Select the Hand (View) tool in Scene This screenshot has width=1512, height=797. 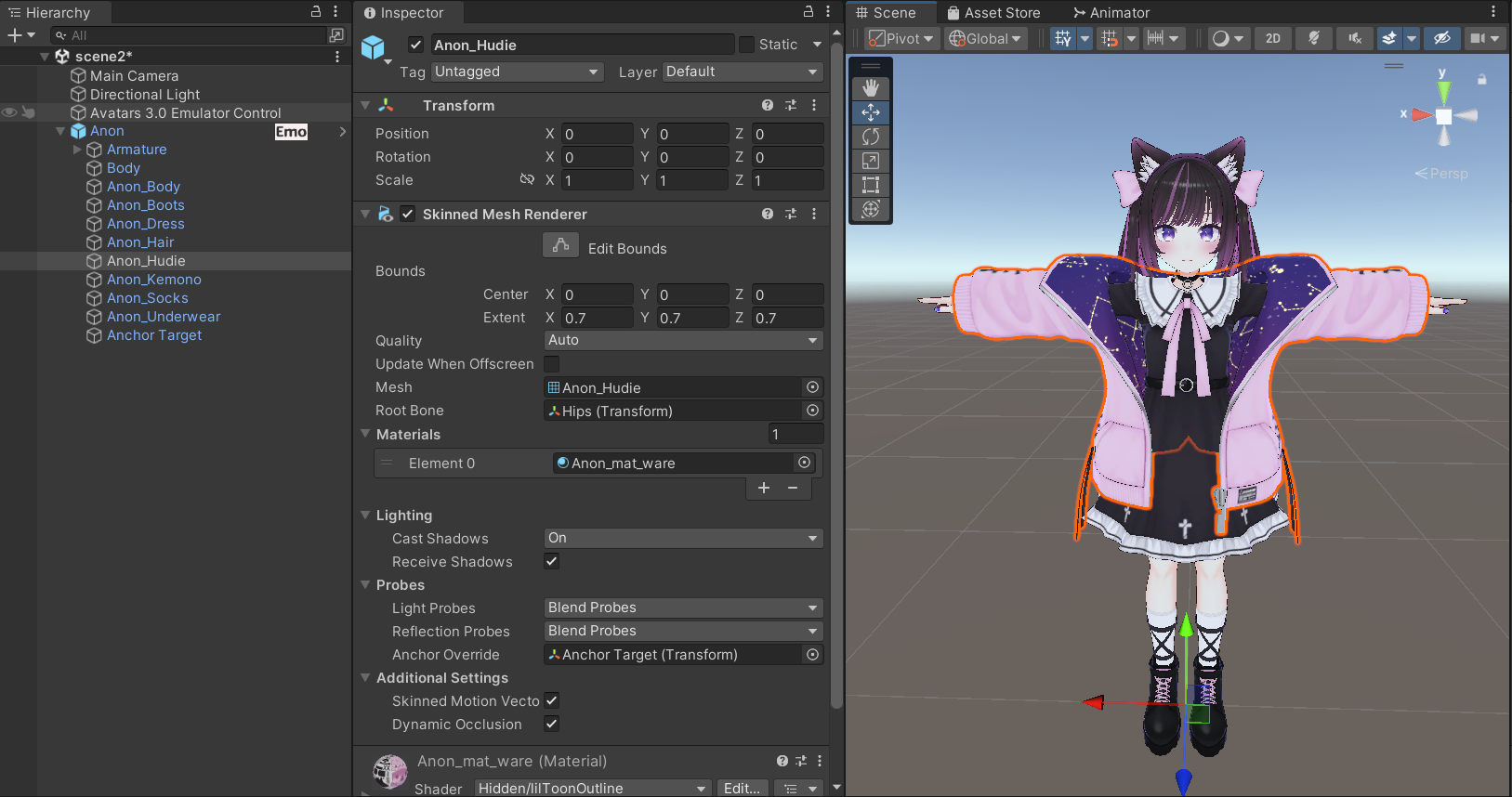pos(871,88)
